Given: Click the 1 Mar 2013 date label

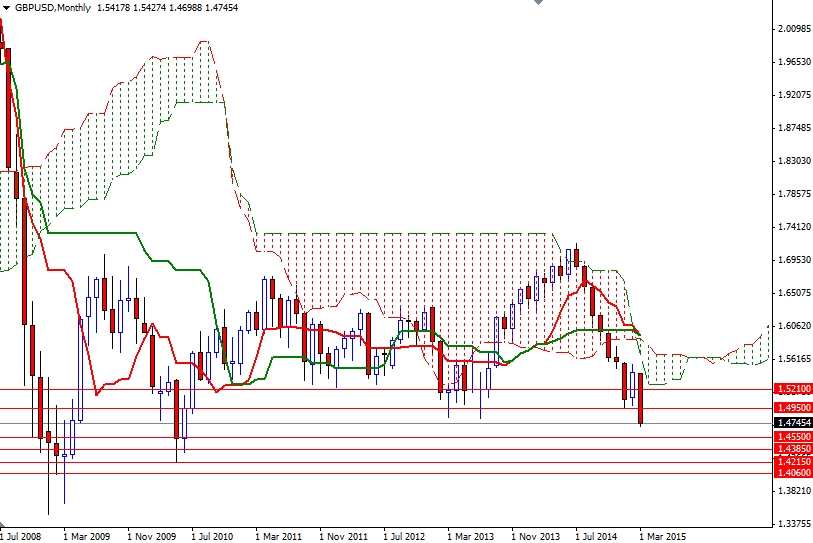Looking at the screenshot, I should tap(470, 536).
